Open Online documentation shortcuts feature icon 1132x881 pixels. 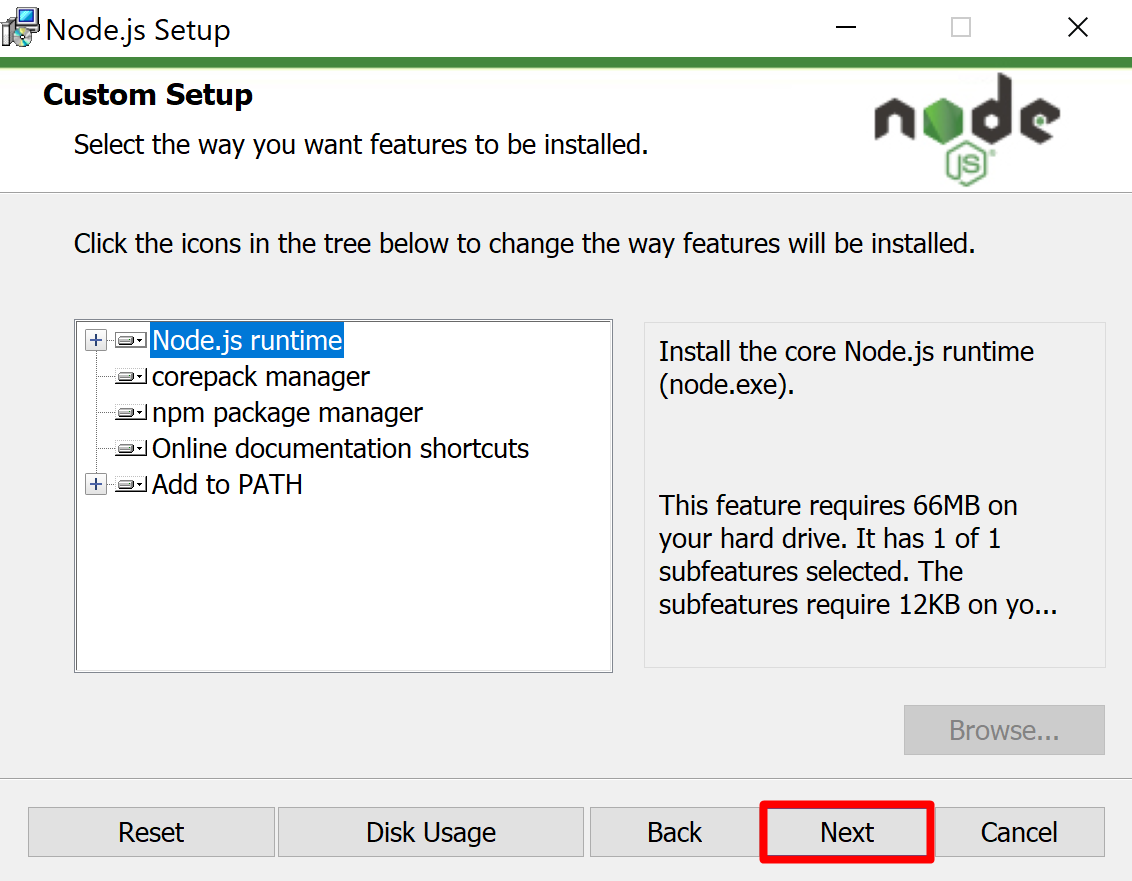(x=131, y=449)
